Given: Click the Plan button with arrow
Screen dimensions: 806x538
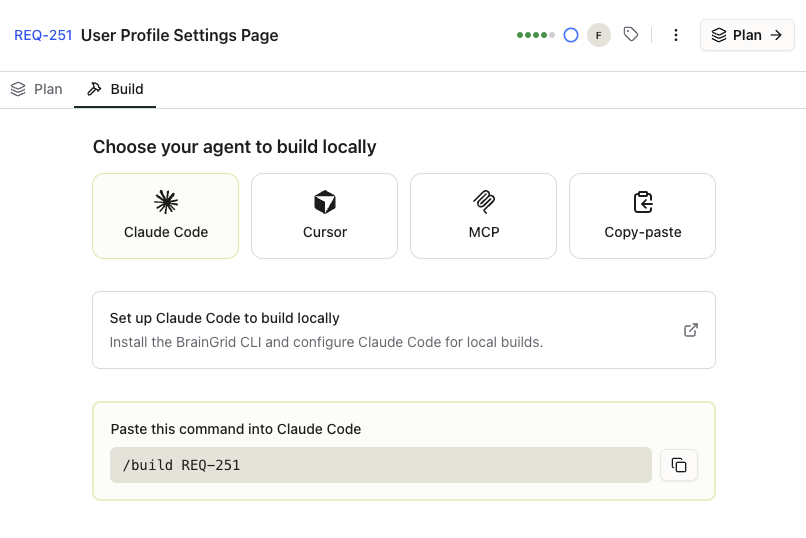Looking at the screenshot, I should [x=747, y=35].
